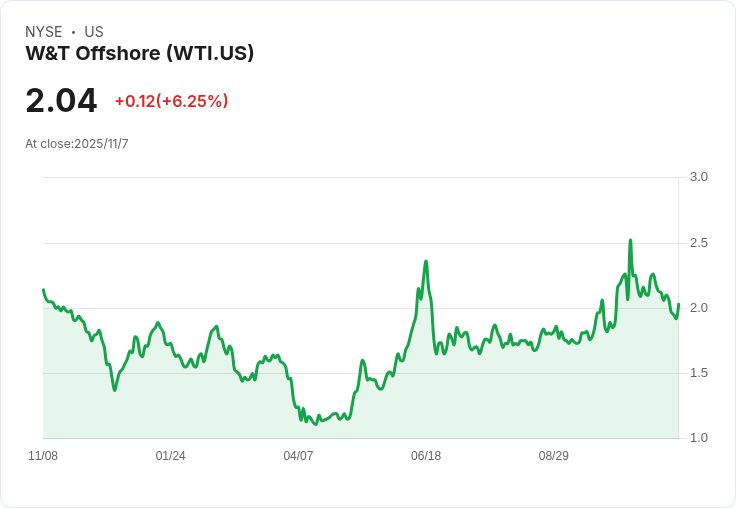Click the 1.0 price axis label
The image size is (736, 508).
click(x=698, y=438)
